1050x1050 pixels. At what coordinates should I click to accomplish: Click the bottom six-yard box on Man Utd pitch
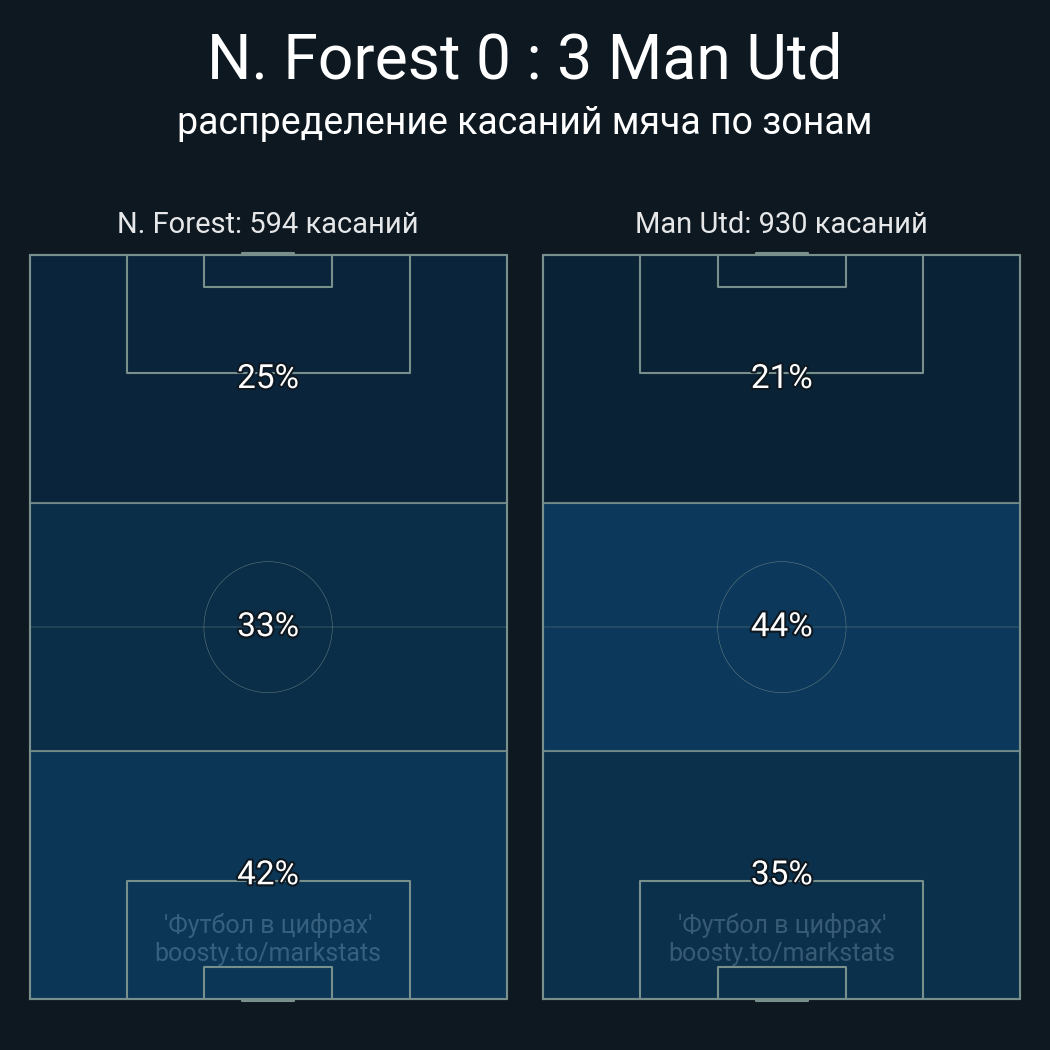(781, 982)
